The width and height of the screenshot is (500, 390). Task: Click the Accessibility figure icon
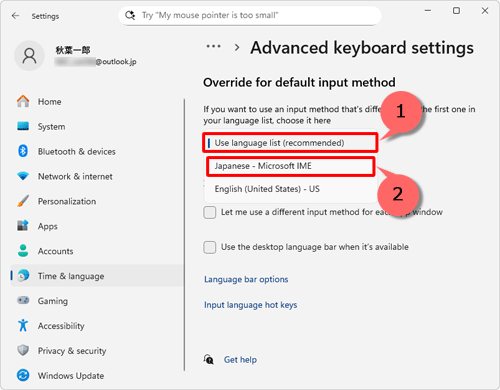click(x=23, y=325)
